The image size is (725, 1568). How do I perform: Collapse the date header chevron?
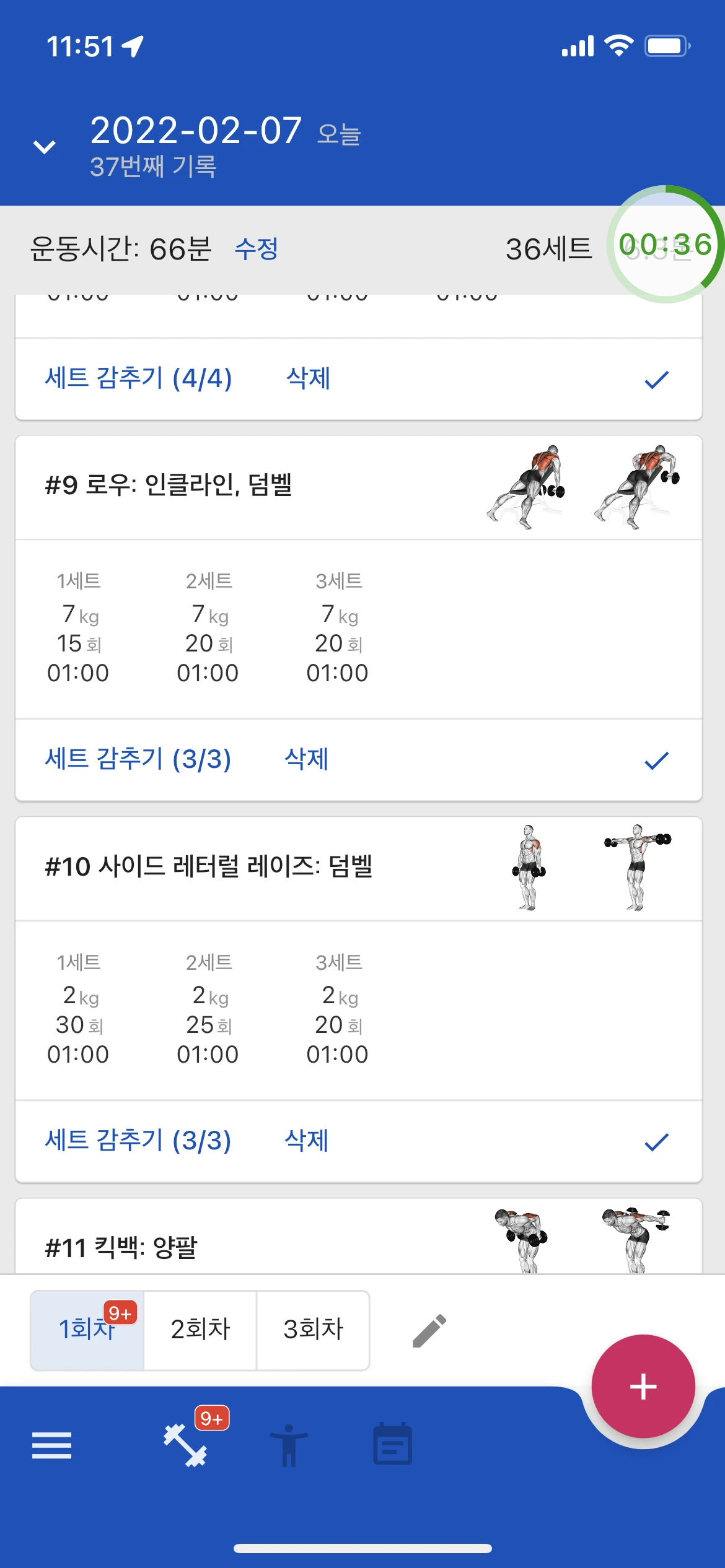[x=45, y=147]
